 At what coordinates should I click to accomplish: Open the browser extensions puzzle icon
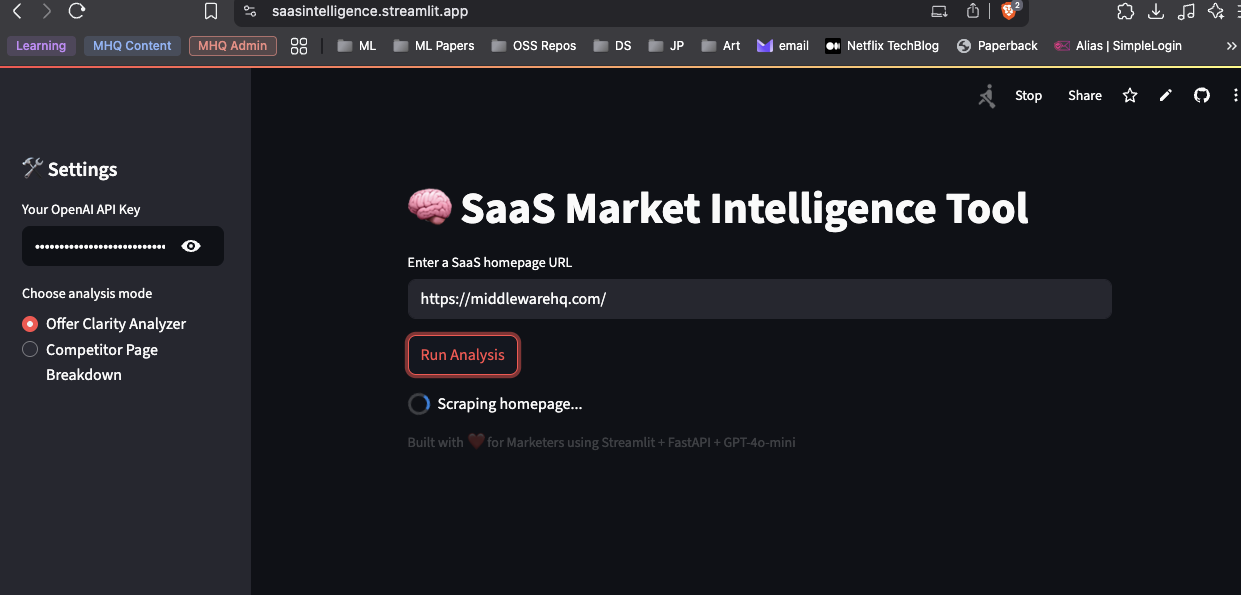[1126, 11]
